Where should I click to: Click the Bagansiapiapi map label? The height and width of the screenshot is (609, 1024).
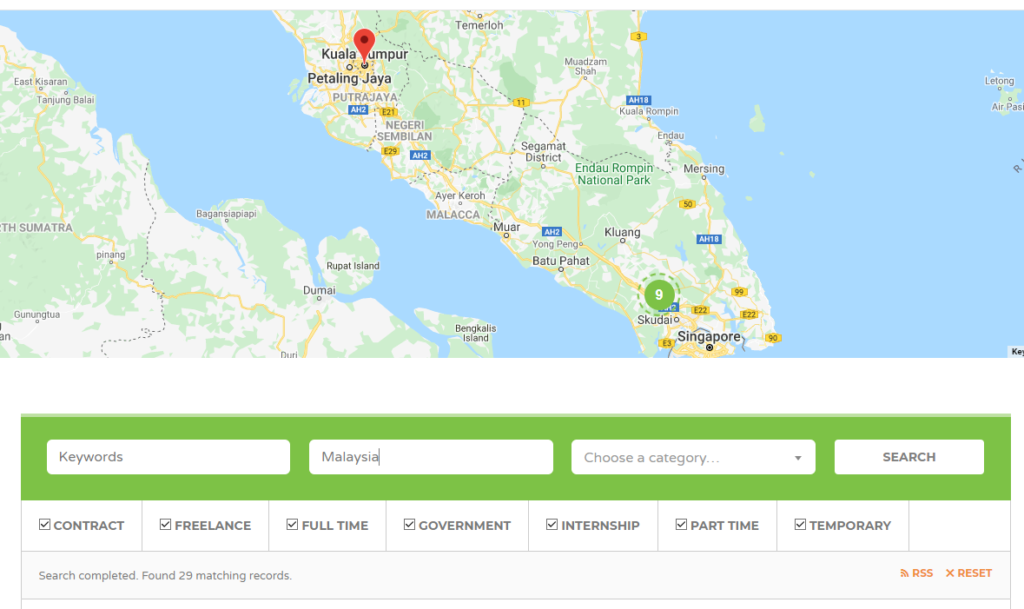tap(226, 213)
